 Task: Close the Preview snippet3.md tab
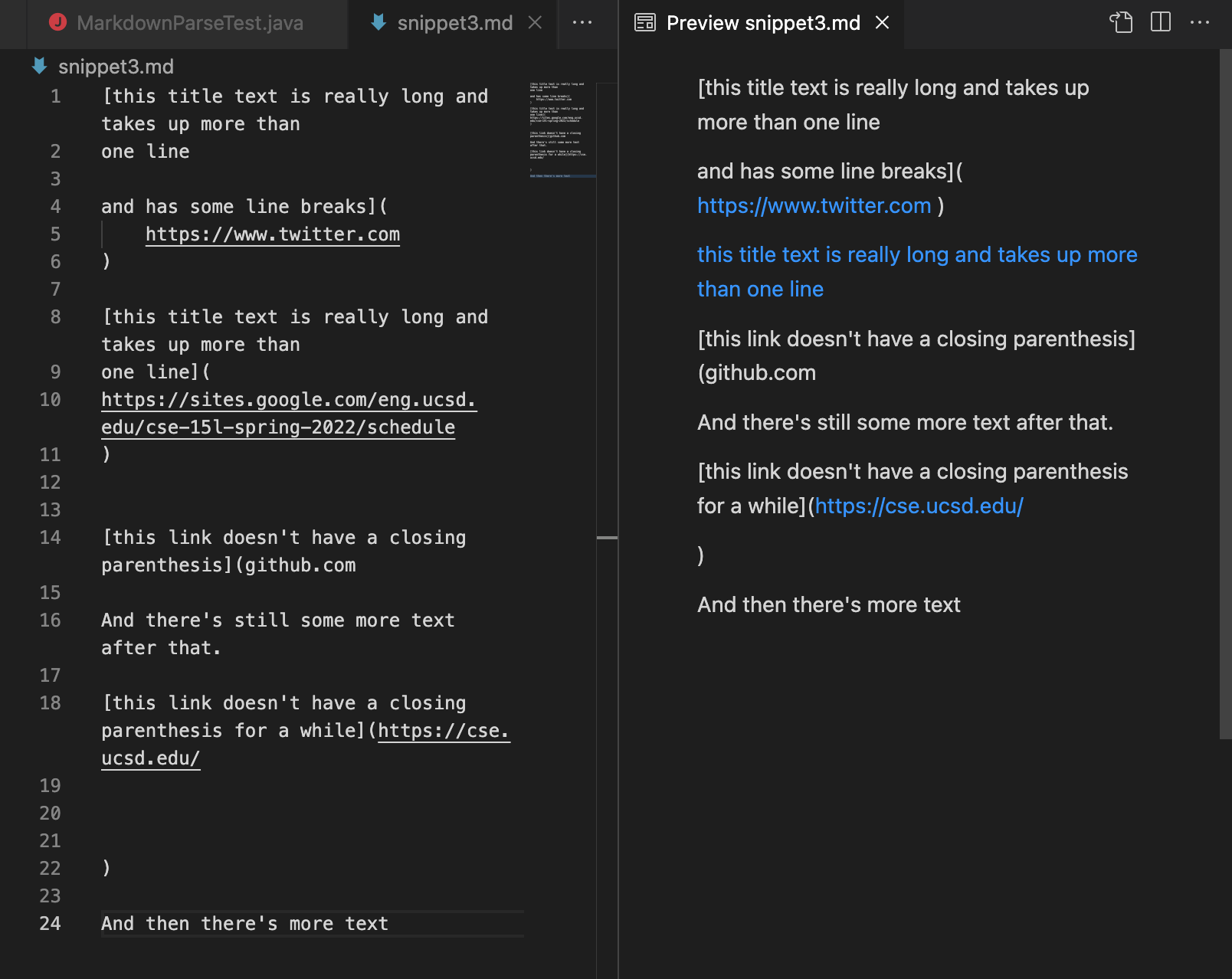click(882, 23)
